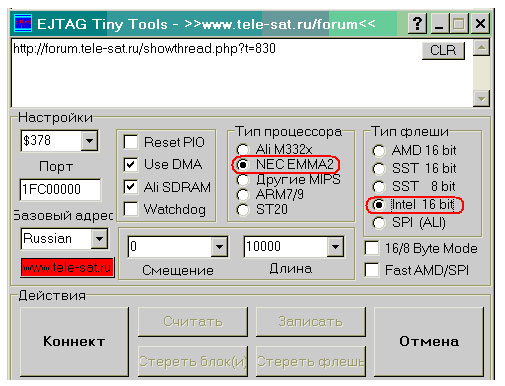
Task: Minimize the EJTAG Tiny Tools window
Action: [440, 24]
